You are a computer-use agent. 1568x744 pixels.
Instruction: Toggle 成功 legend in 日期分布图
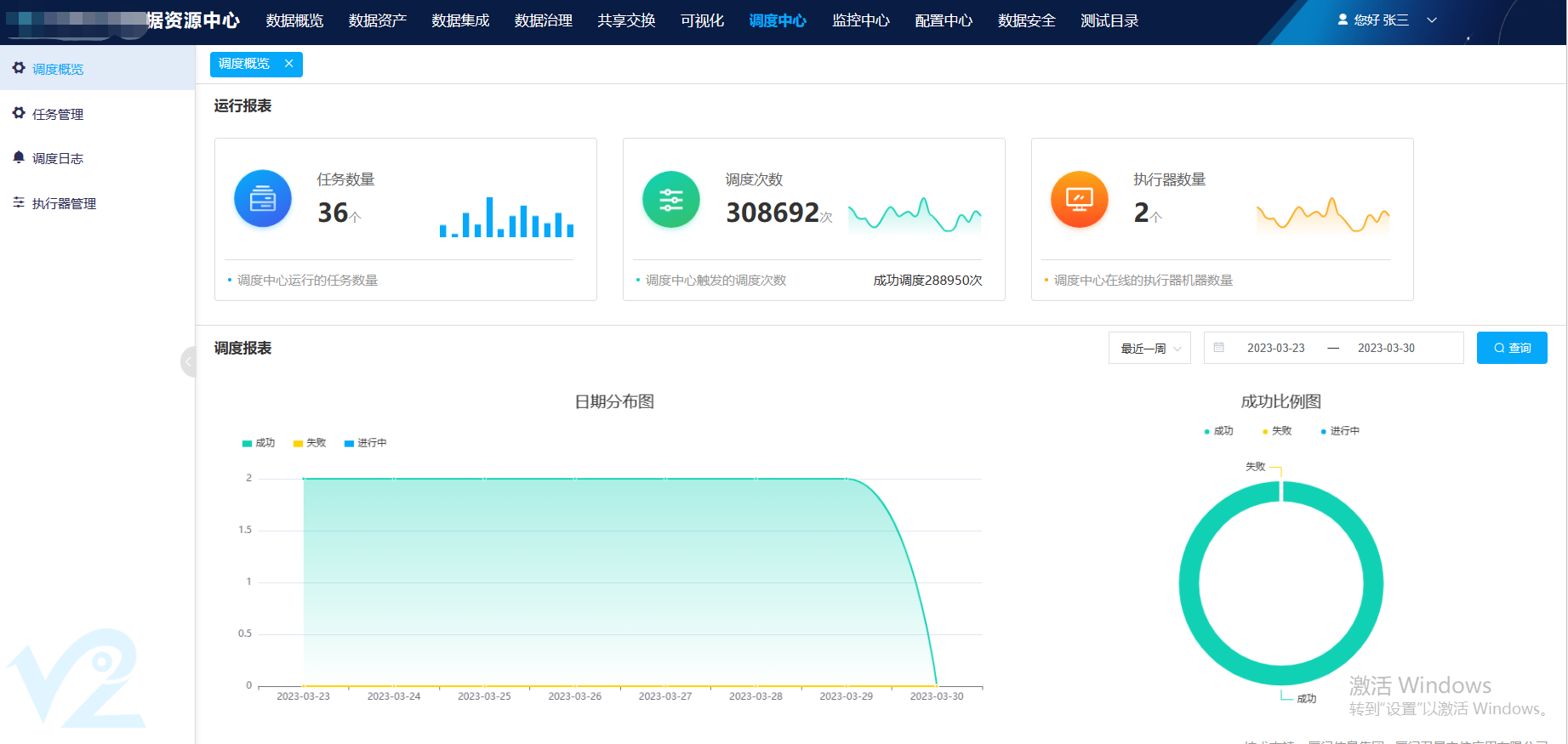(259, 443)
